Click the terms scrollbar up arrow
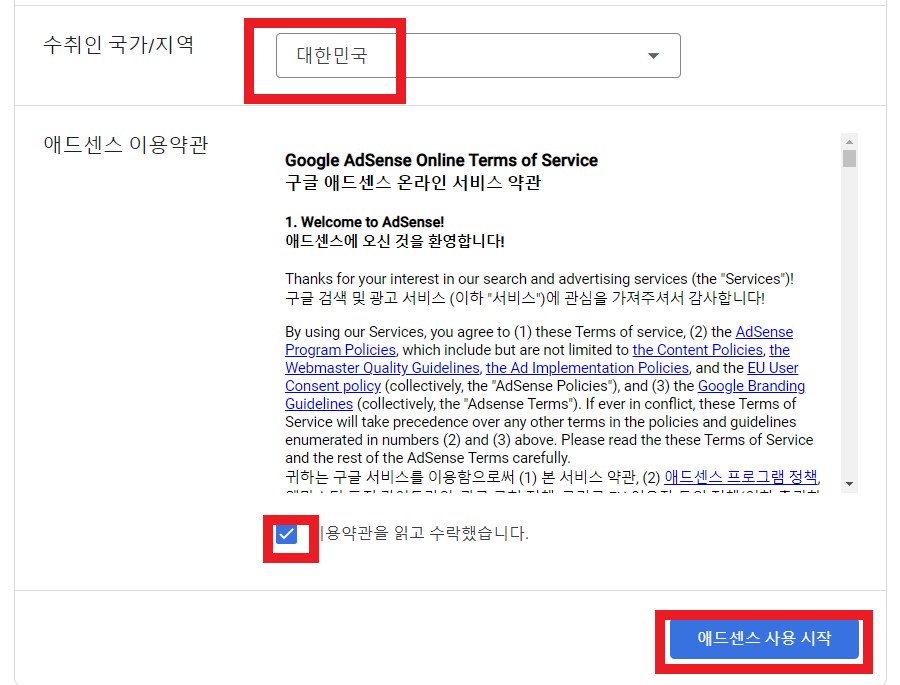The height and width of the screenshot is (685, 900). (849, 141)
